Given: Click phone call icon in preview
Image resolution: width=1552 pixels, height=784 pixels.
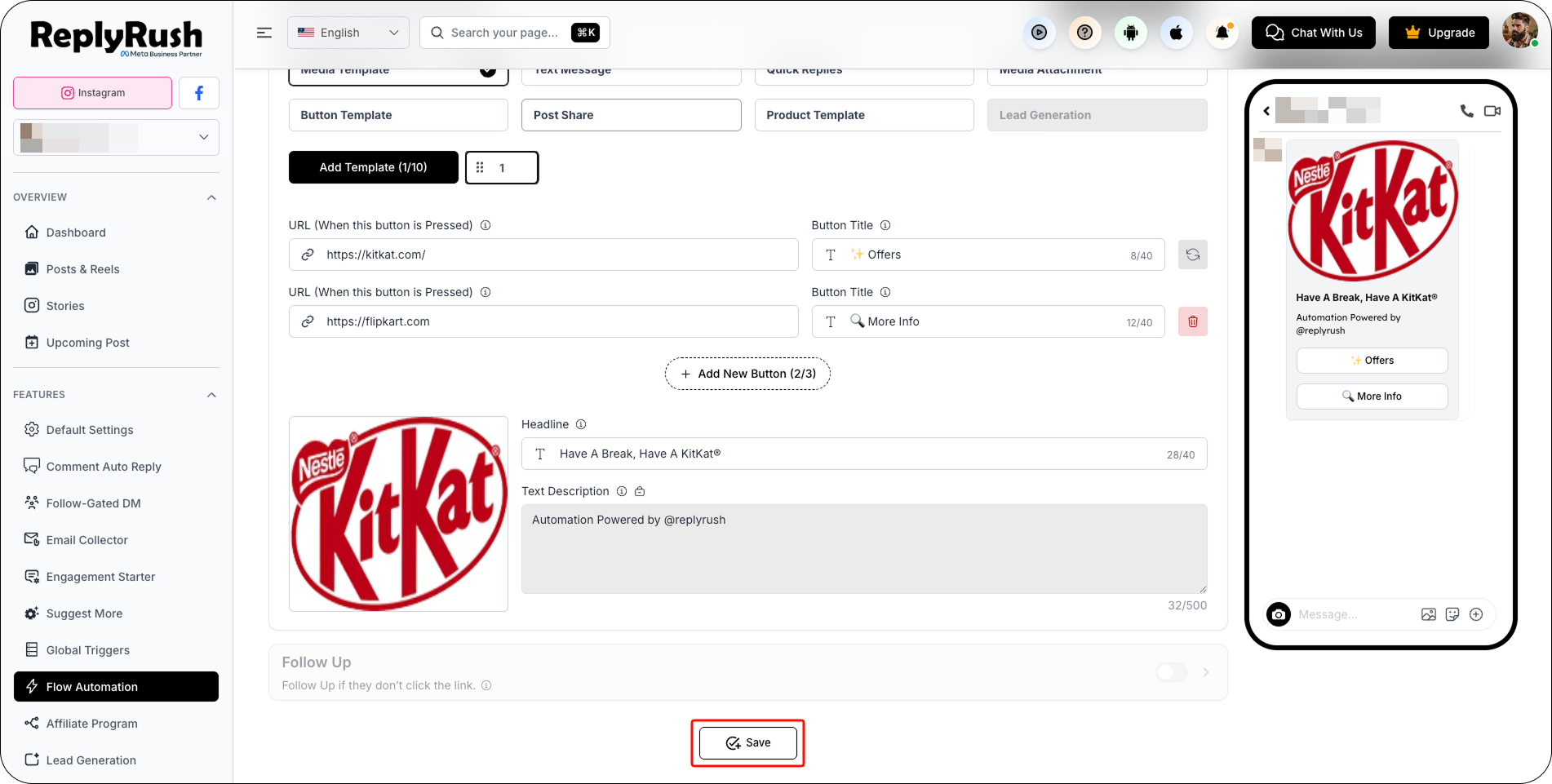Looking at the screenshot, I should pos(1466,111).
